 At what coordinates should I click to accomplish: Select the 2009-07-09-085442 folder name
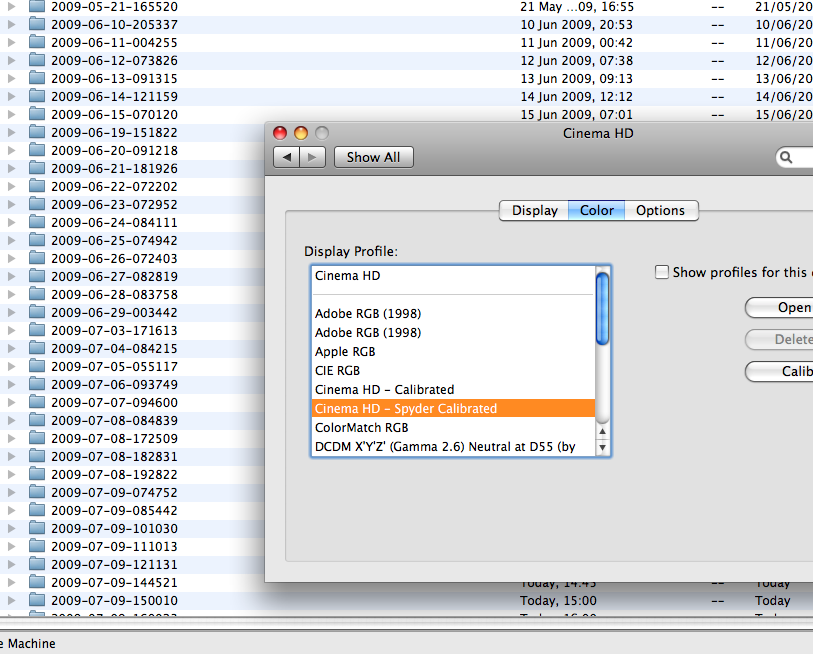tap(114, 510)
